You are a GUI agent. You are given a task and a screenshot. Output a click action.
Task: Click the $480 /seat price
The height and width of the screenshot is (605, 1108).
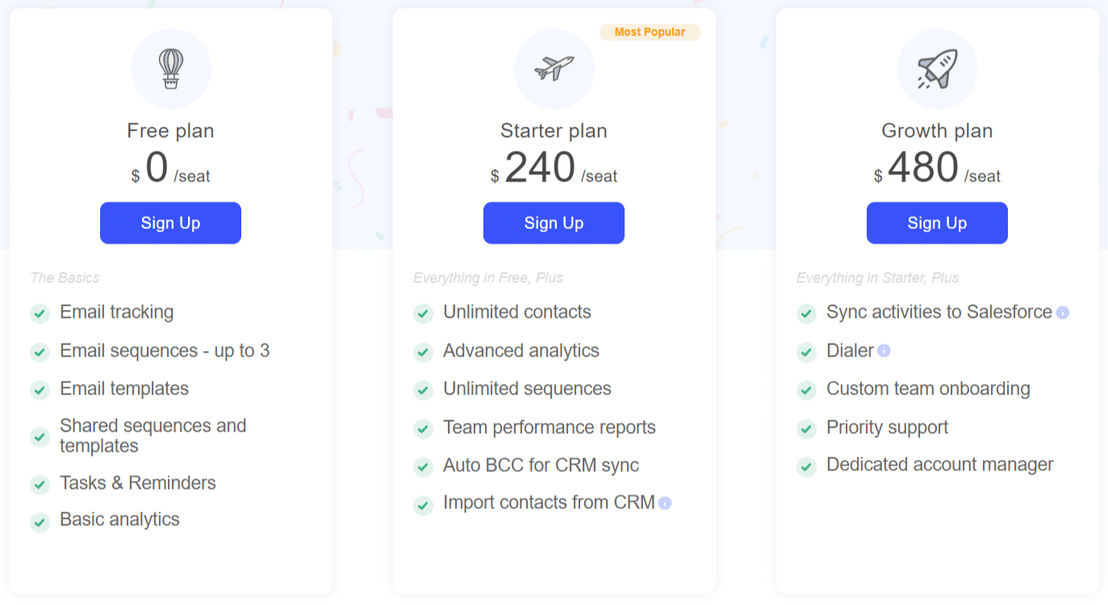(937, 168)
